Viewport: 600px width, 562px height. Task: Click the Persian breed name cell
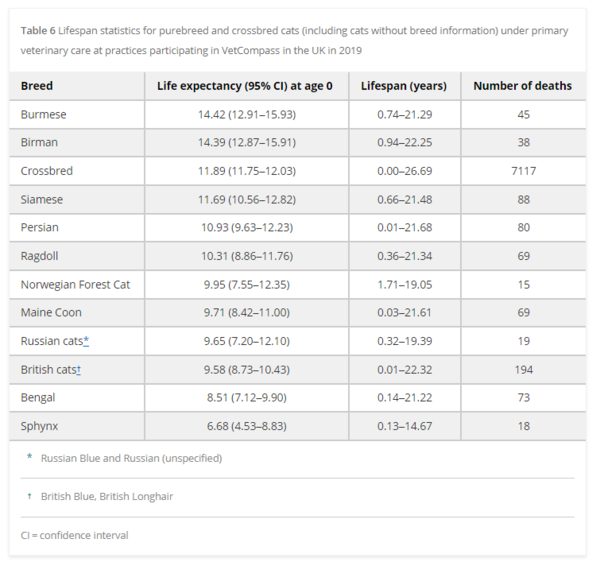41,228
